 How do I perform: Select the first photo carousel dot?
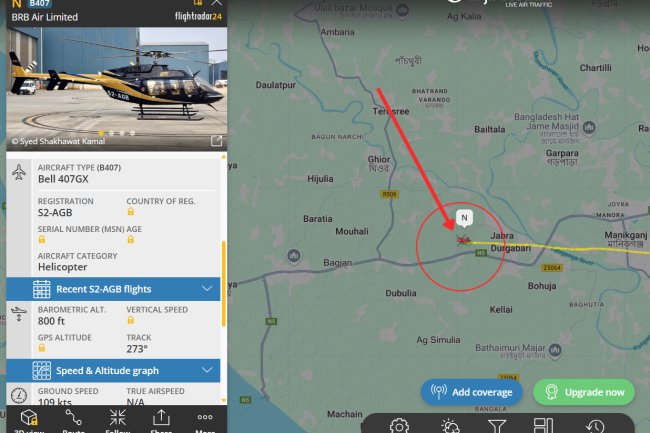click(101, 133)
